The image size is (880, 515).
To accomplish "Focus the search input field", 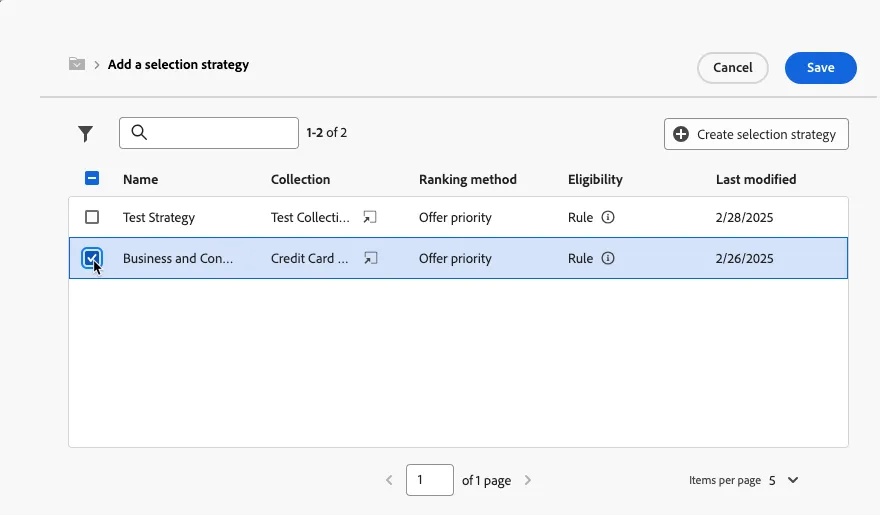I will 209,133.
